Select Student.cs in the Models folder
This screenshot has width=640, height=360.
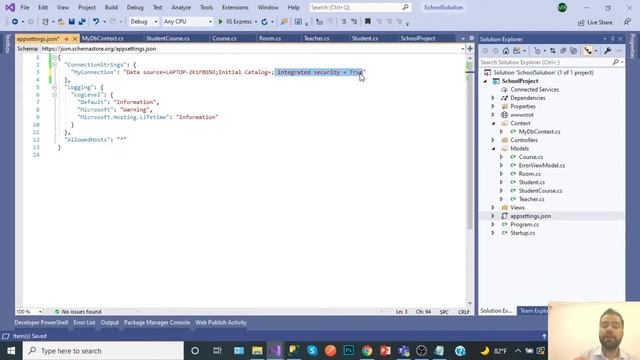[x=531, y=182]
